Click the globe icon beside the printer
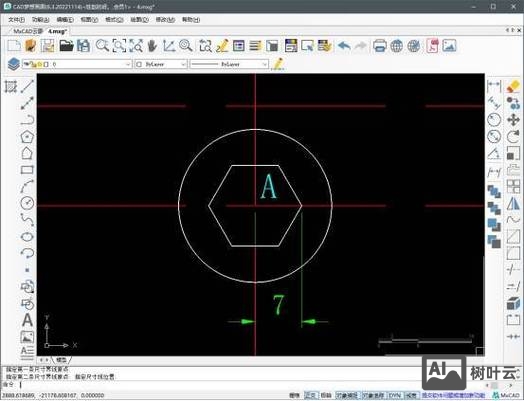 tap(396, 46)
